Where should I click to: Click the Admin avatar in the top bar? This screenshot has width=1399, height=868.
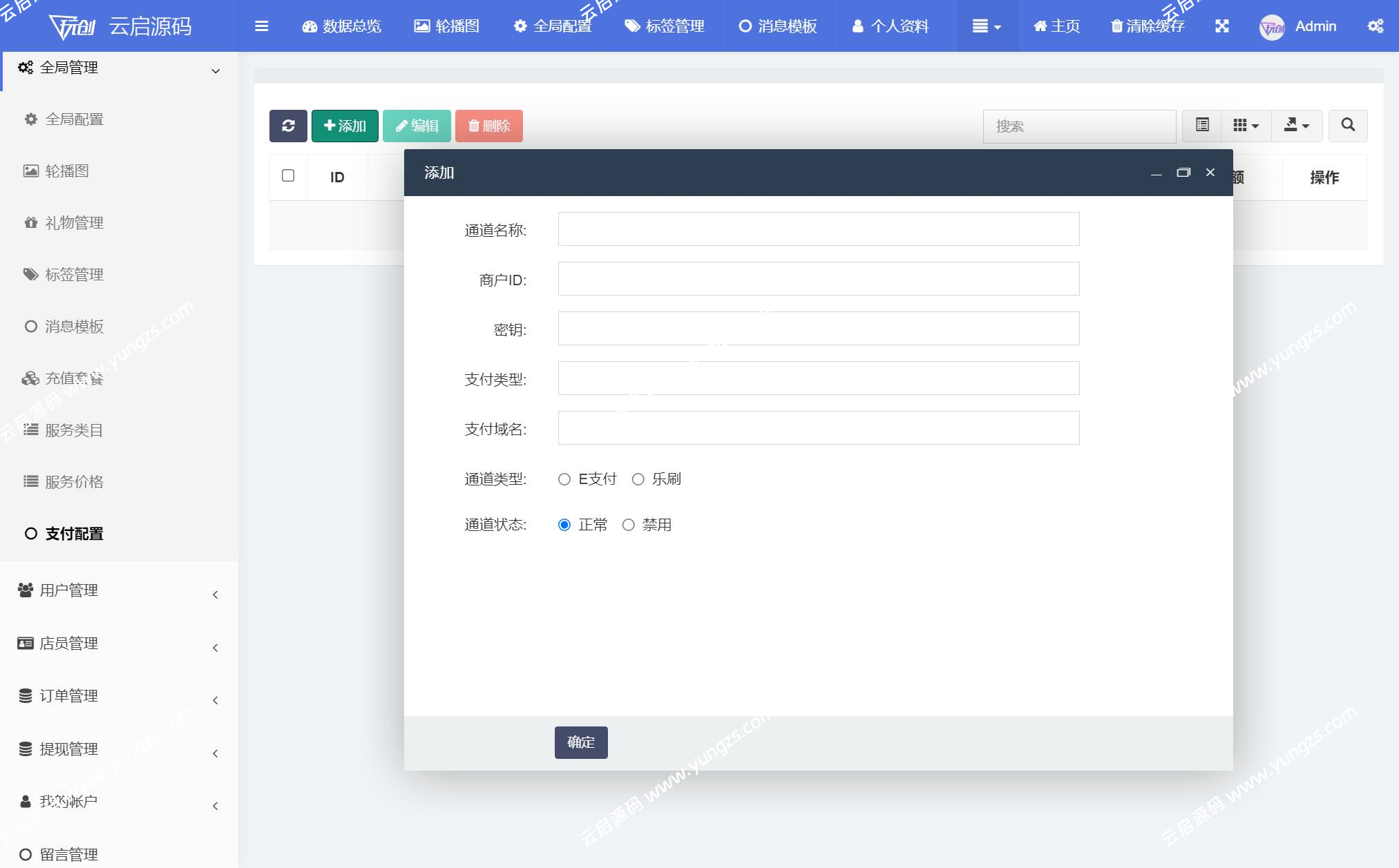[x=1273, y=28]
